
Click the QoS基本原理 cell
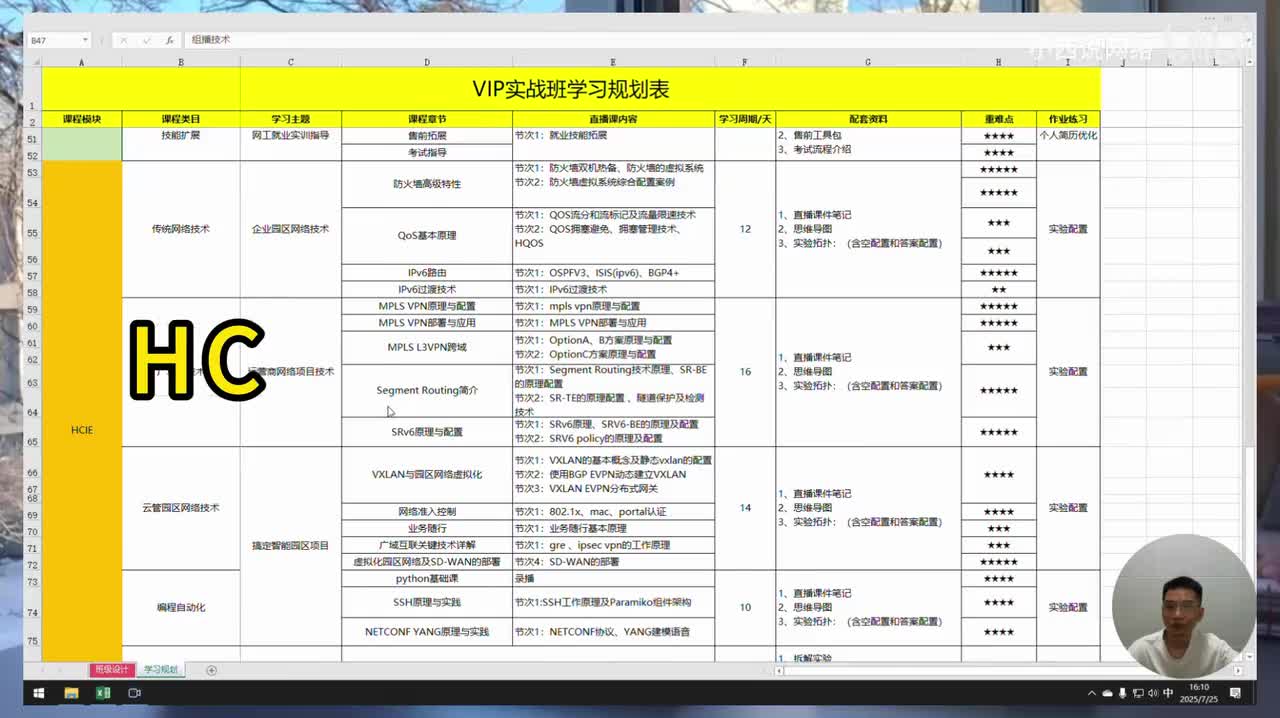[427, 236]
